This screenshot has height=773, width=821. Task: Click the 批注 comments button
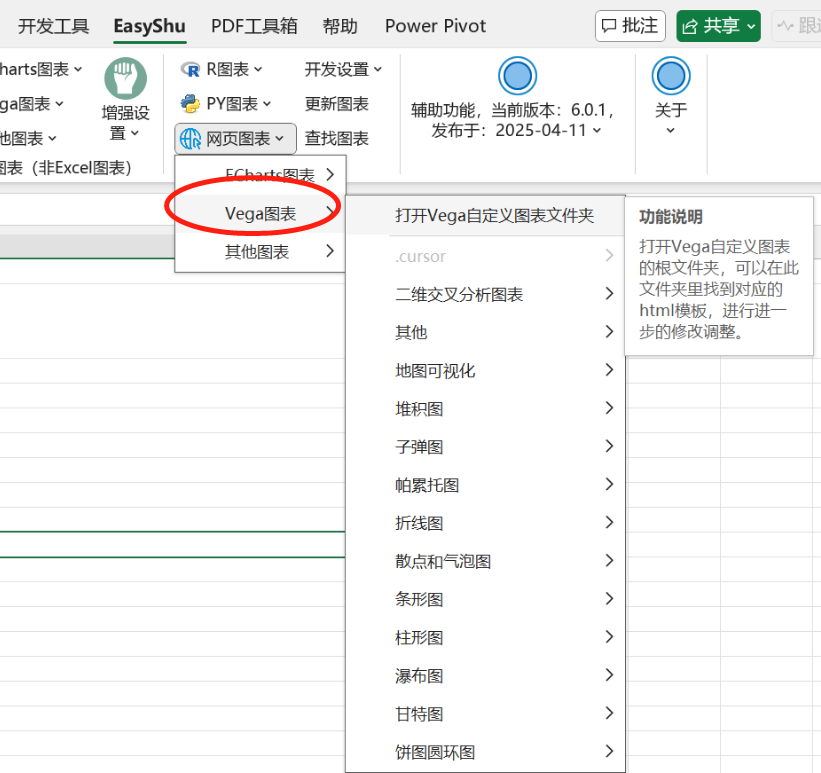pos(630,26)
